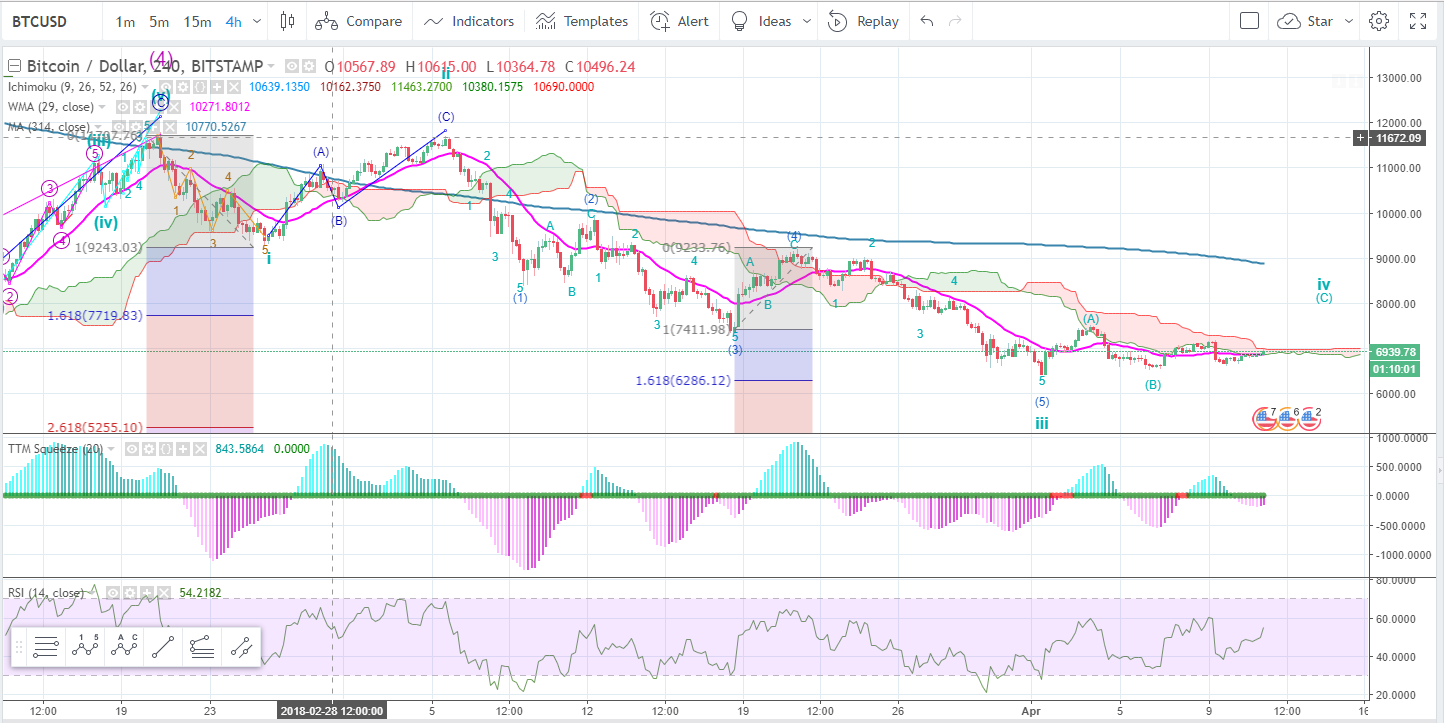Switch to 1m interval
Viewport: 1444px width, 723px height.
tap(126, 21)
